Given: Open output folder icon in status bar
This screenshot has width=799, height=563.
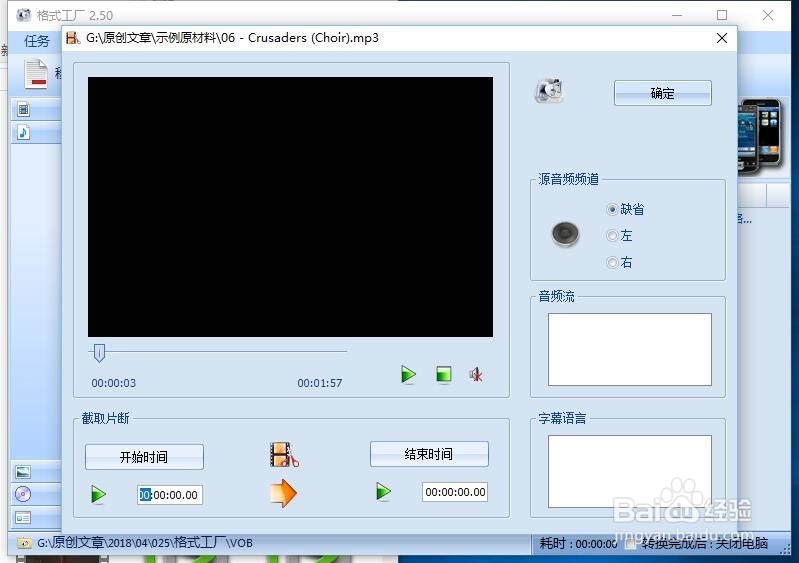Looking at the screenshot, I should click(23, 543).
